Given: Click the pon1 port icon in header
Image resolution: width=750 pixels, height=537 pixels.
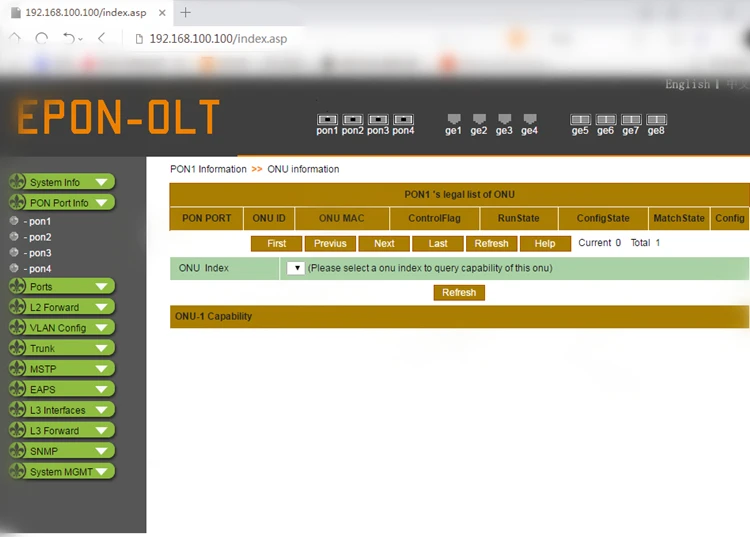Looking at the screenshot, I should 327,119.
